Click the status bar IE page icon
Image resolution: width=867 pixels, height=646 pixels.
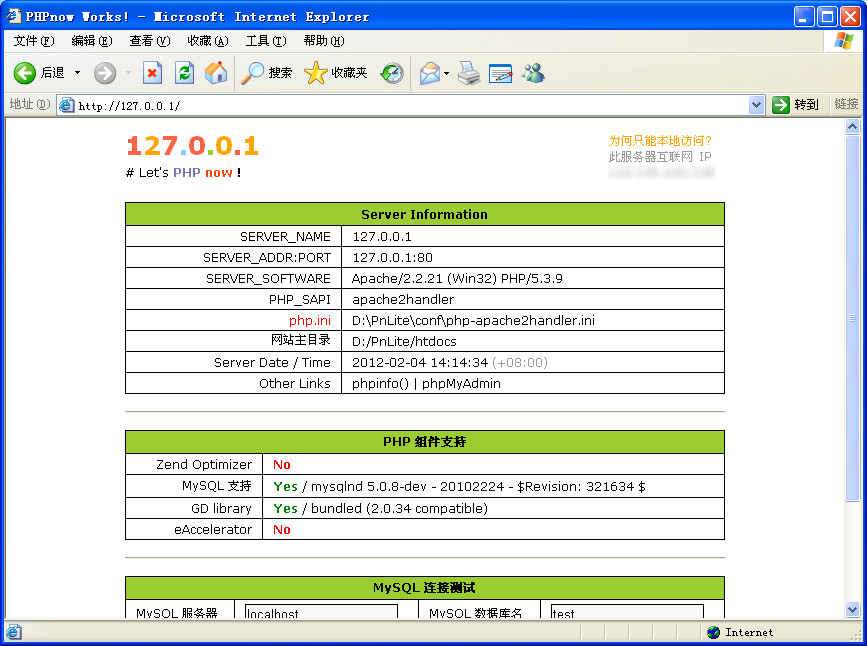pos(14,632)
